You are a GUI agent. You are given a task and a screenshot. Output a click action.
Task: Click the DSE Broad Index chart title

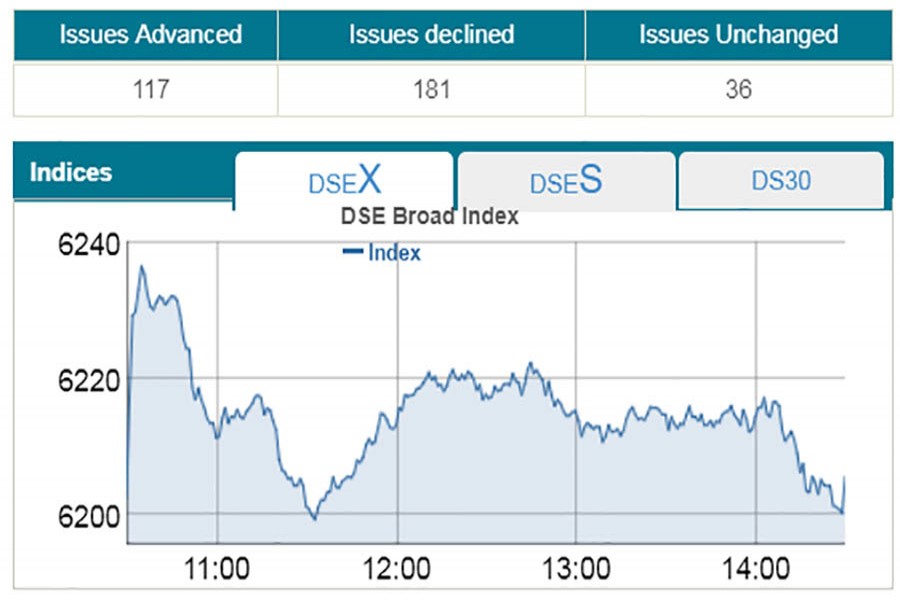click(x=429, y=216)
